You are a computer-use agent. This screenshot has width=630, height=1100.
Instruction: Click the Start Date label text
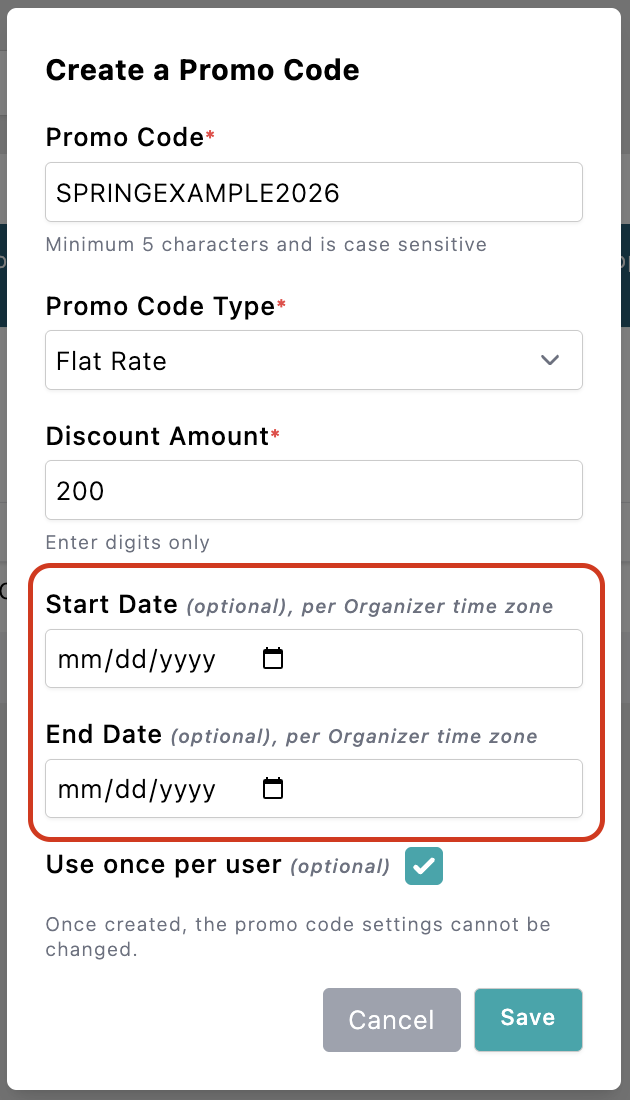pyautogui.click(x=112, y=605)
